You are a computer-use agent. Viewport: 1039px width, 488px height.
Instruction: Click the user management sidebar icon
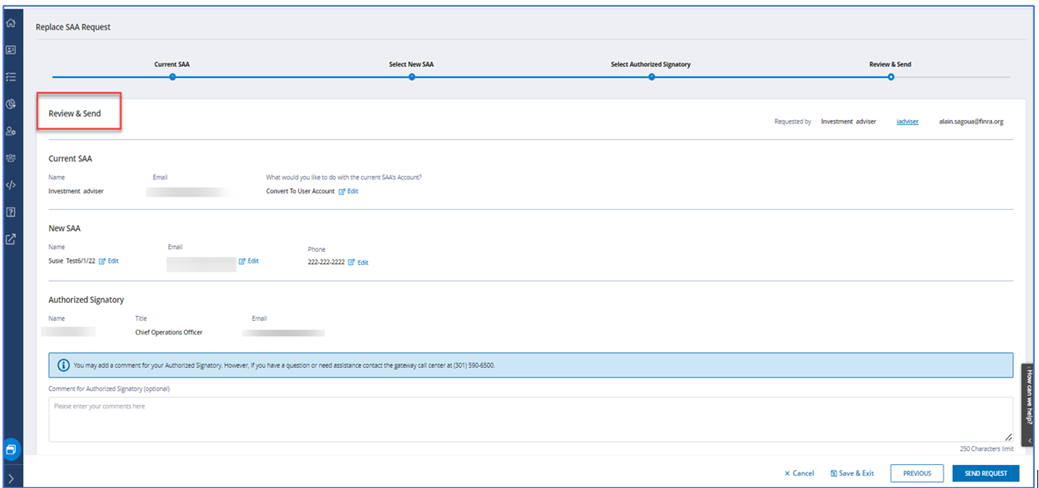click(x=11, y=131)
